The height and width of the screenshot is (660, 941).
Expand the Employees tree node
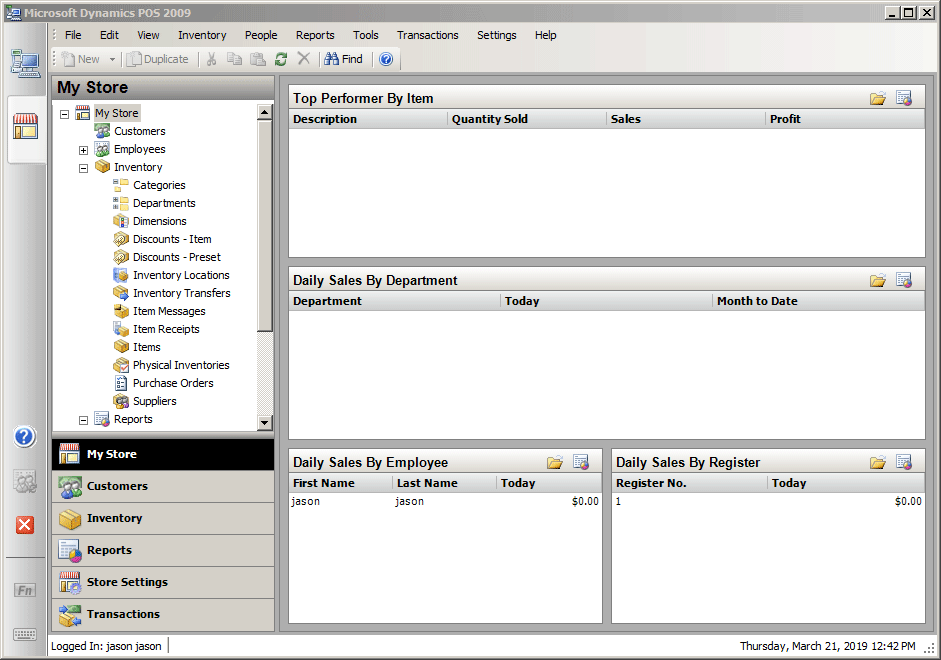coord(83,150)
